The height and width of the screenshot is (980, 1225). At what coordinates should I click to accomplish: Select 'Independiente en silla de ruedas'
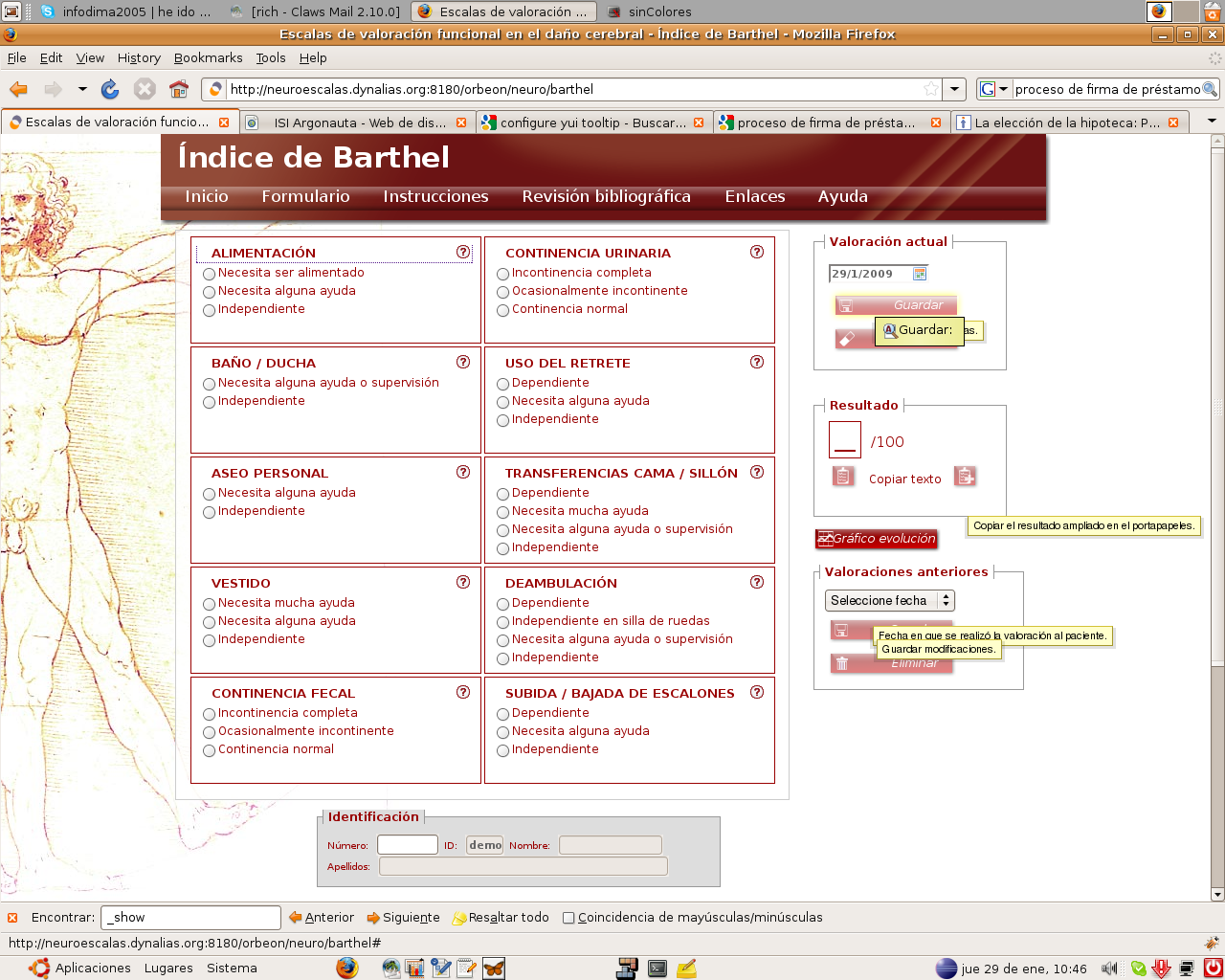pyautogui.click(x=502, y=622)
